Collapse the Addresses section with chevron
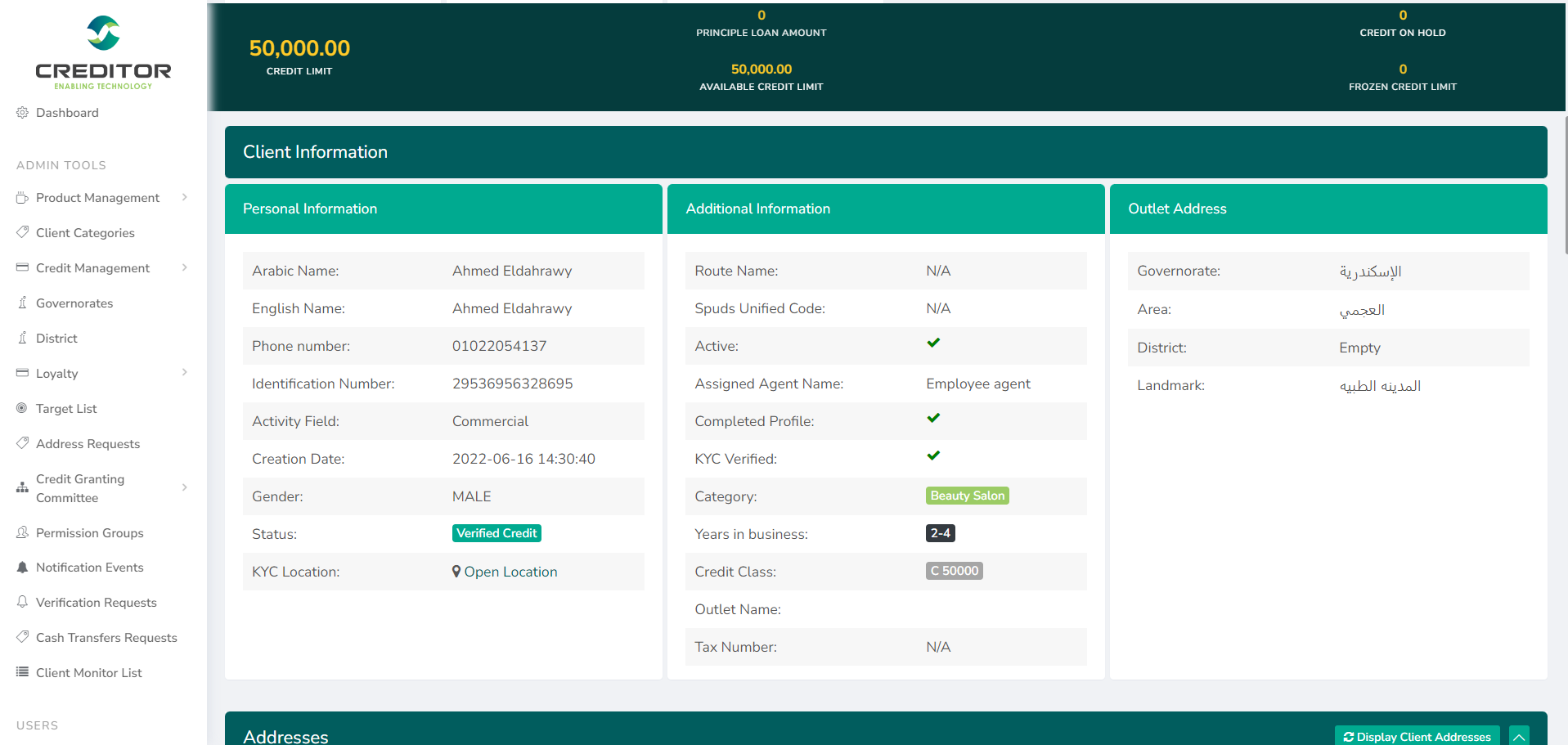 point(1519,736)
